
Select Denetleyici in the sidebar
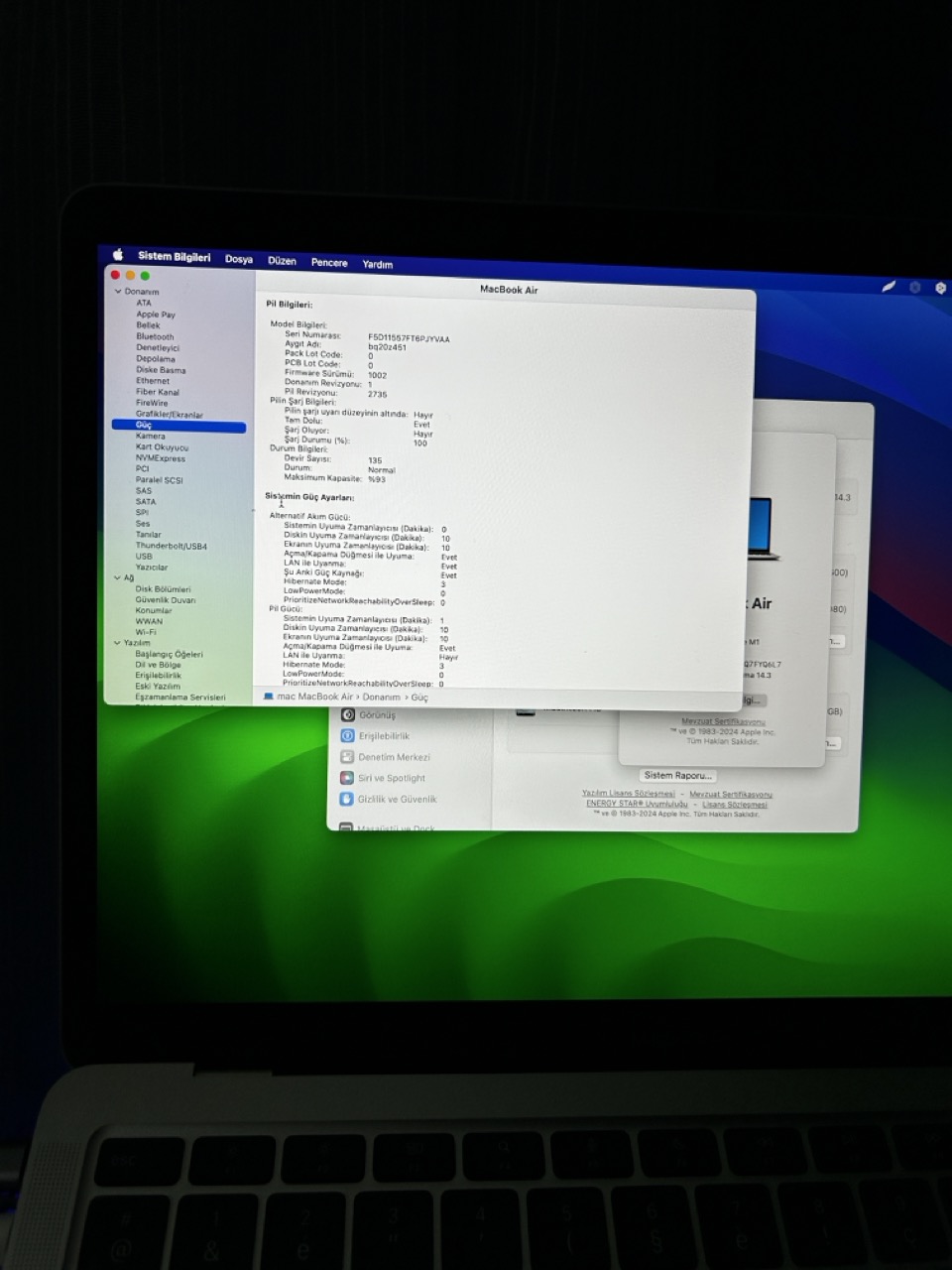point(158,347)
